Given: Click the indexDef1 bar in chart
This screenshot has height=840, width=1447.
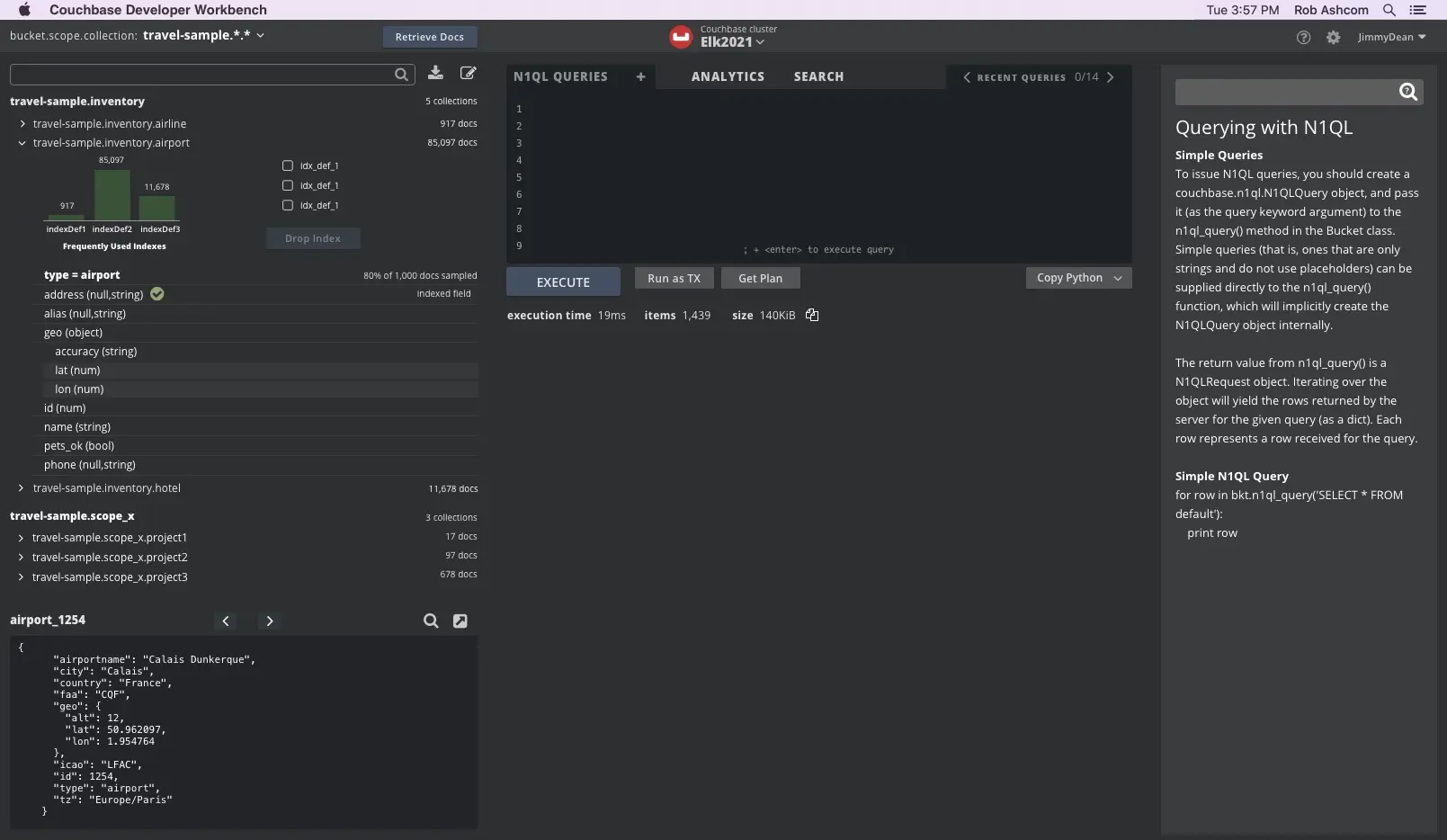Looking at the screenshot, I should (x=66, y=217).
